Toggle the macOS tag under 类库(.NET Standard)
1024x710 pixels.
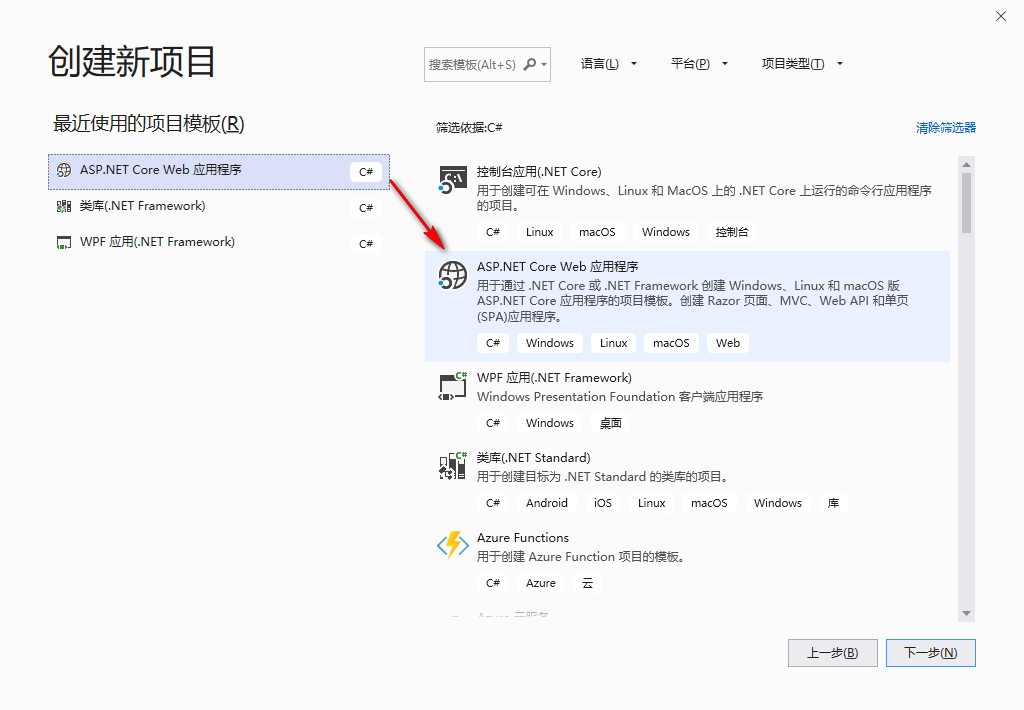pyautogui.click(x=709, y=503)
